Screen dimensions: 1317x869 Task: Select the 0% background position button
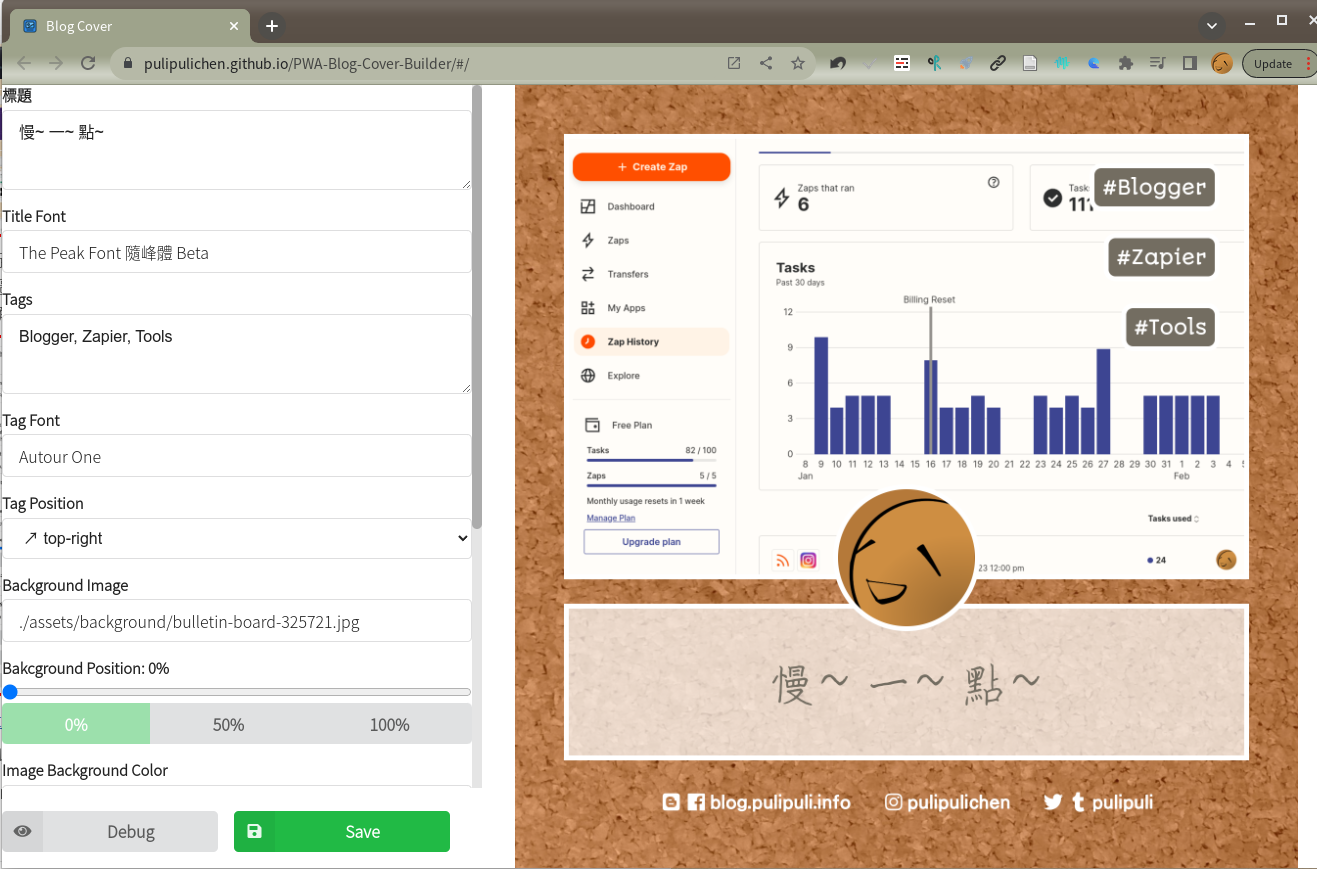(76, 724)
